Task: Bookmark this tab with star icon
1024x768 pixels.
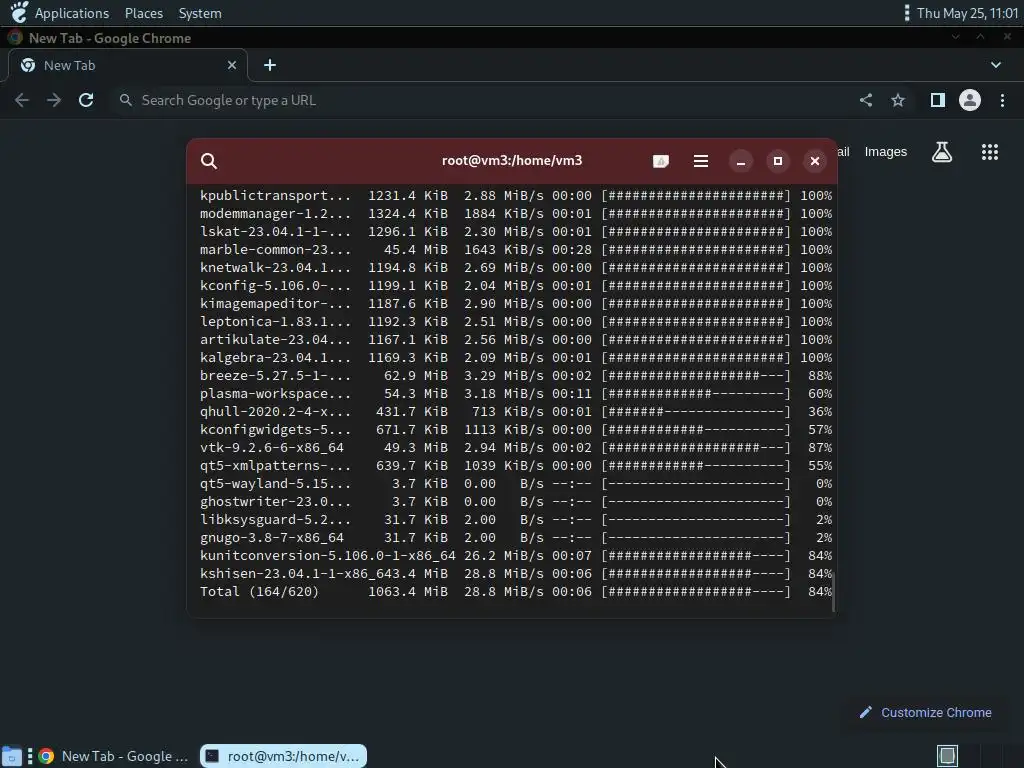Action: [x=898, y=100]
